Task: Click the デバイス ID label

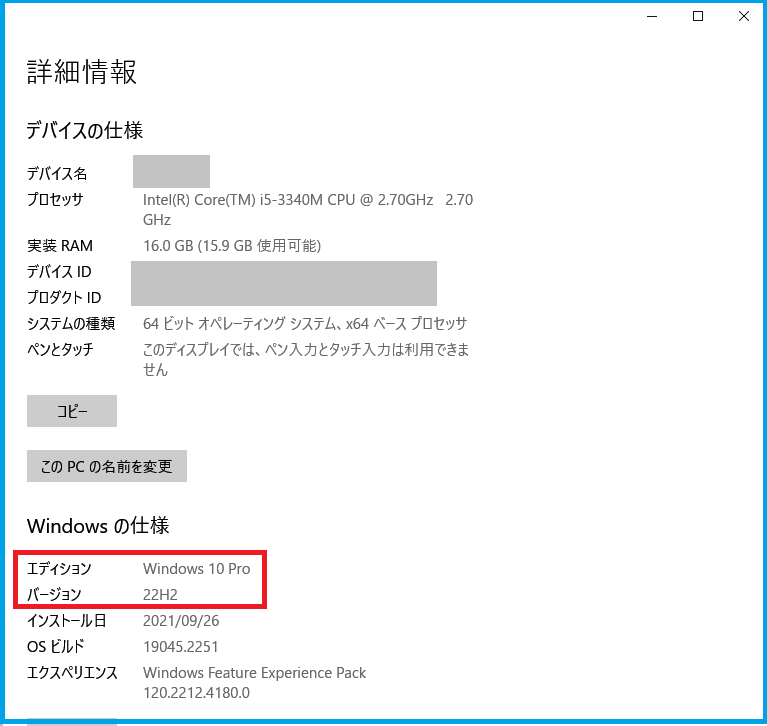Action: click(59, 272)
